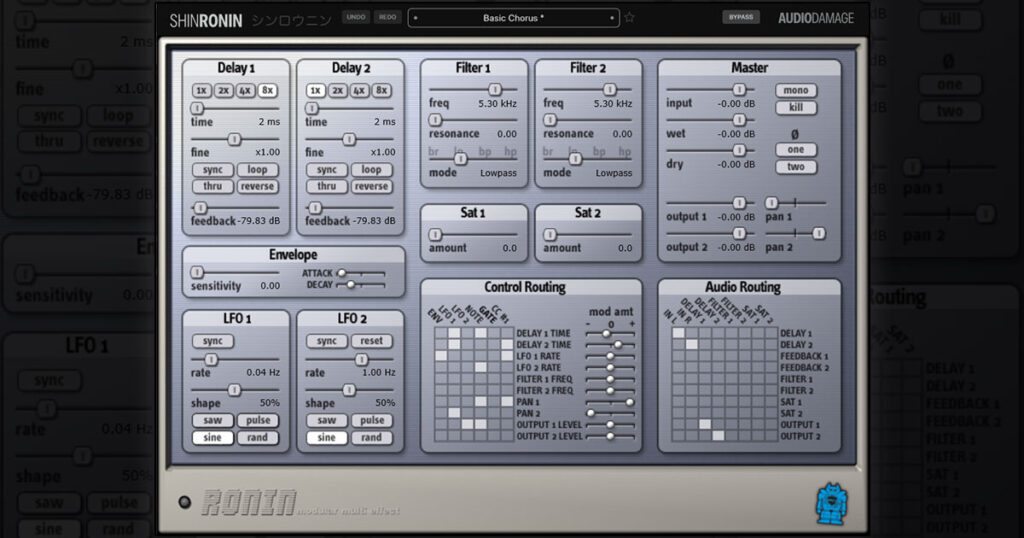
Task: Click the Filter 1 freq slider handle
Action: tap(495, 89)
